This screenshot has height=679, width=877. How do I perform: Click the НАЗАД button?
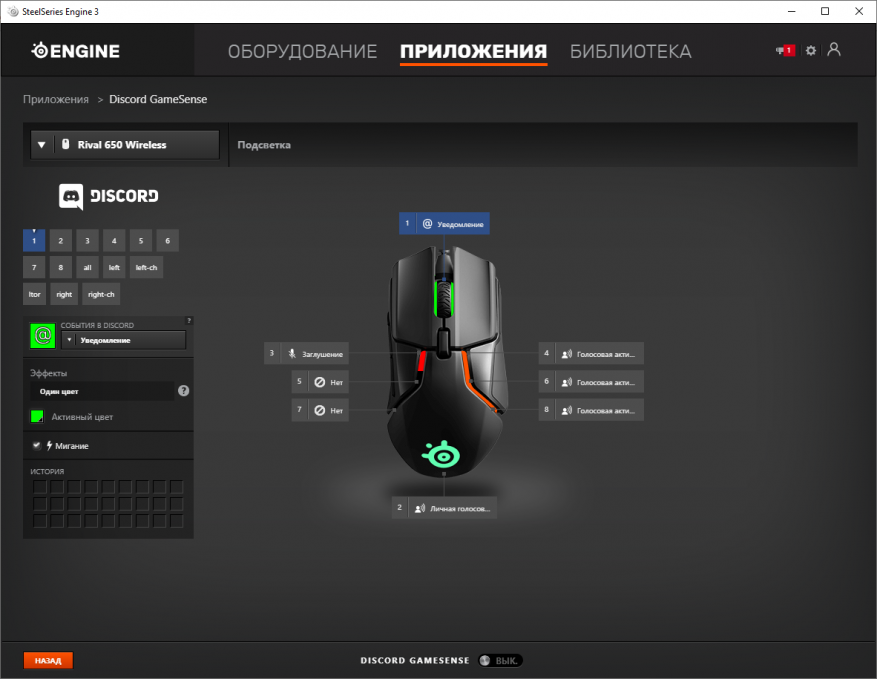click(48, 661)
